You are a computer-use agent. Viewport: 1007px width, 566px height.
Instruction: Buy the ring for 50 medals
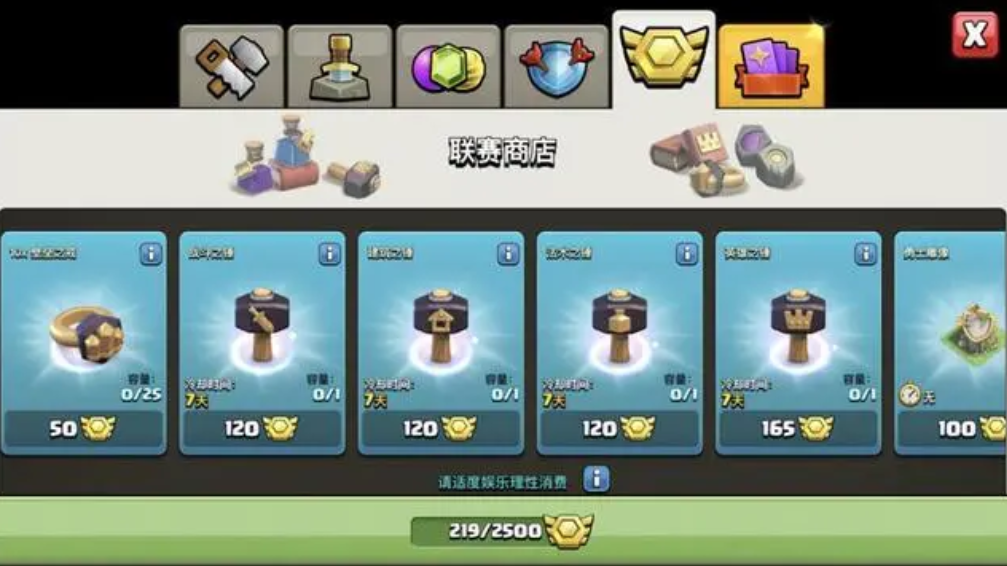(x=83, y=428)
